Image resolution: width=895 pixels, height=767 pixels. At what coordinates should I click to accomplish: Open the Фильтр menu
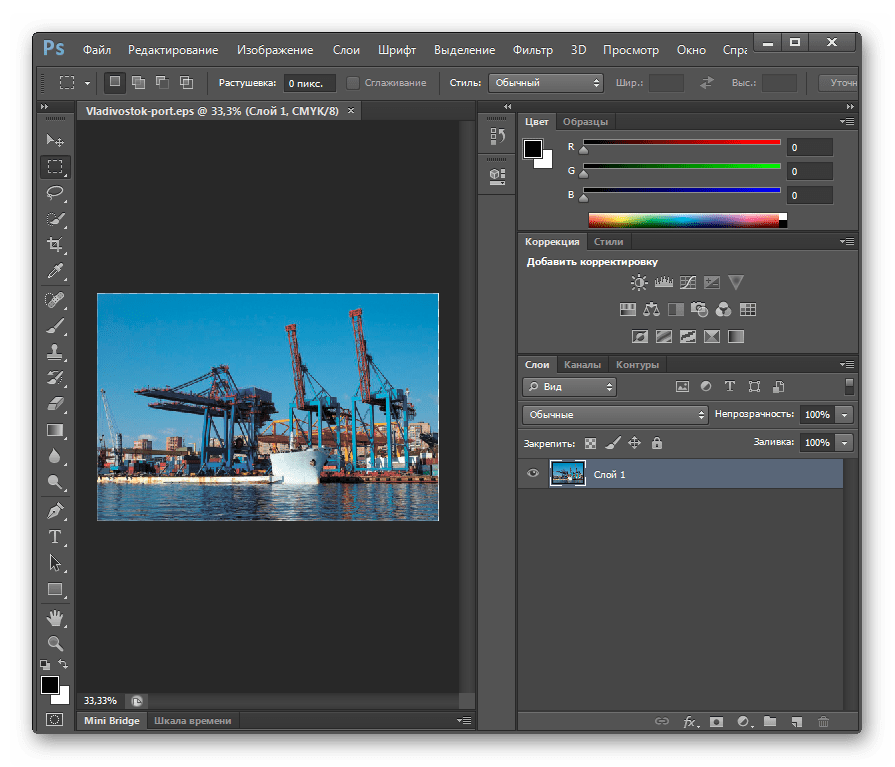coord(532,50)
